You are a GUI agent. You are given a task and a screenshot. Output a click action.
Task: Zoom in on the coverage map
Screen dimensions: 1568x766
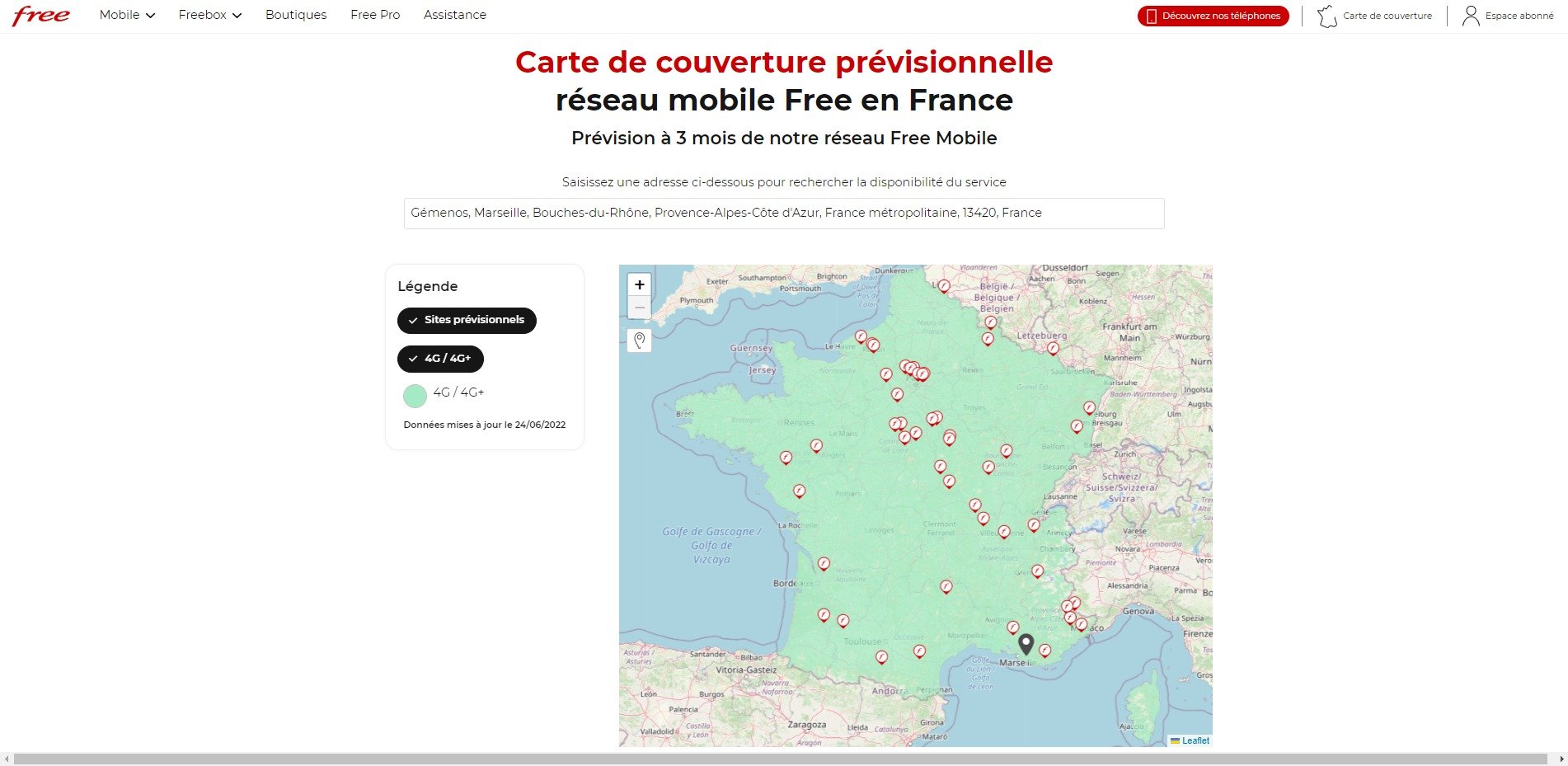[x=639, y=284]
